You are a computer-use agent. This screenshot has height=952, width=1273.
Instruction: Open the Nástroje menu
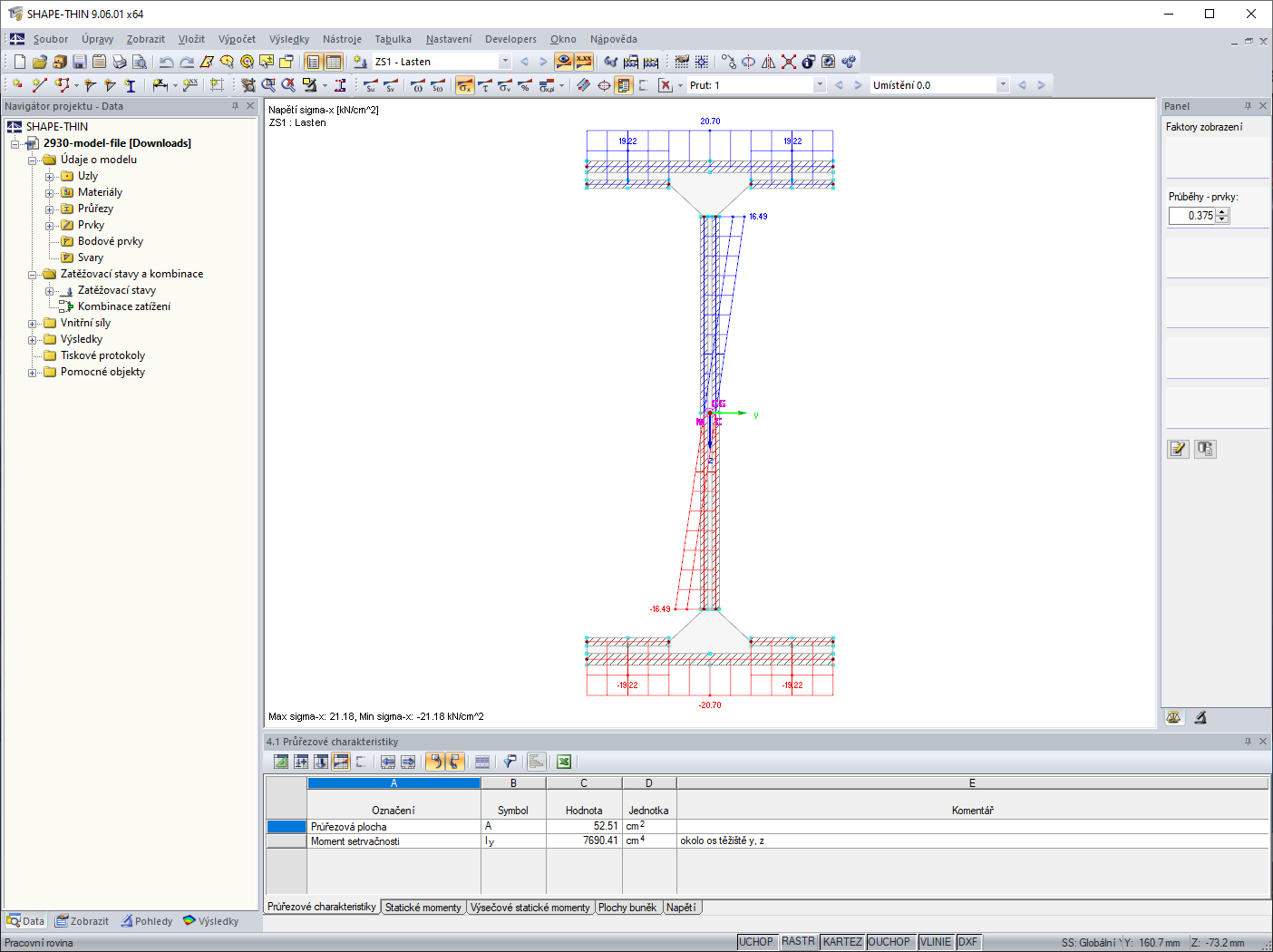point(342,39)
